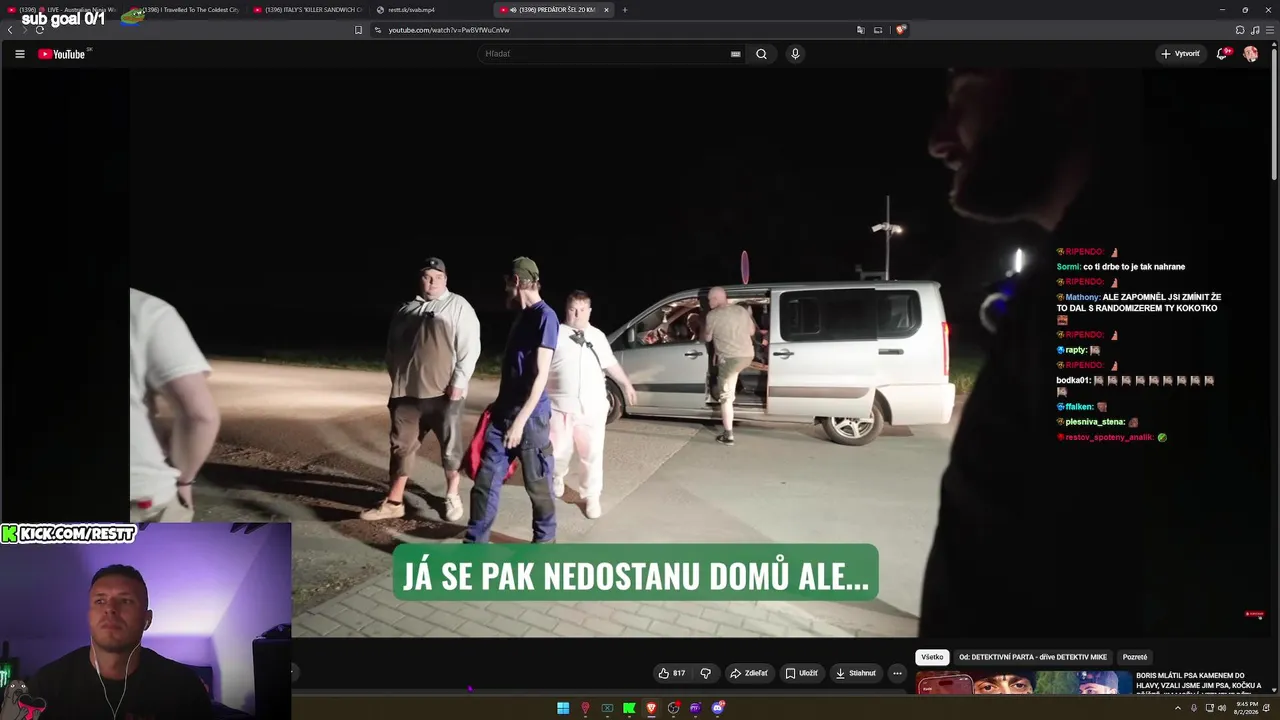
Task: Share the video via Zdieľať
Action: coord(749,673)
